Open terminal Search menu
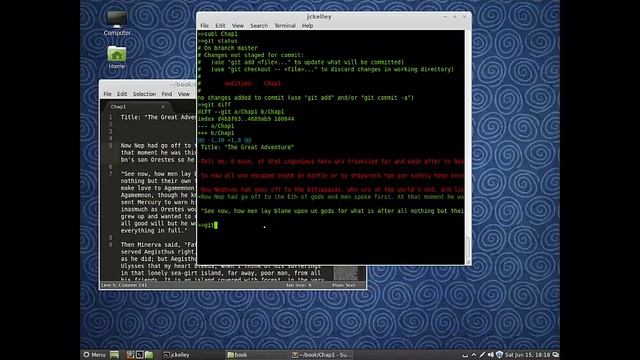Screen dimensions: 640x360 click(x=259, y=26)
